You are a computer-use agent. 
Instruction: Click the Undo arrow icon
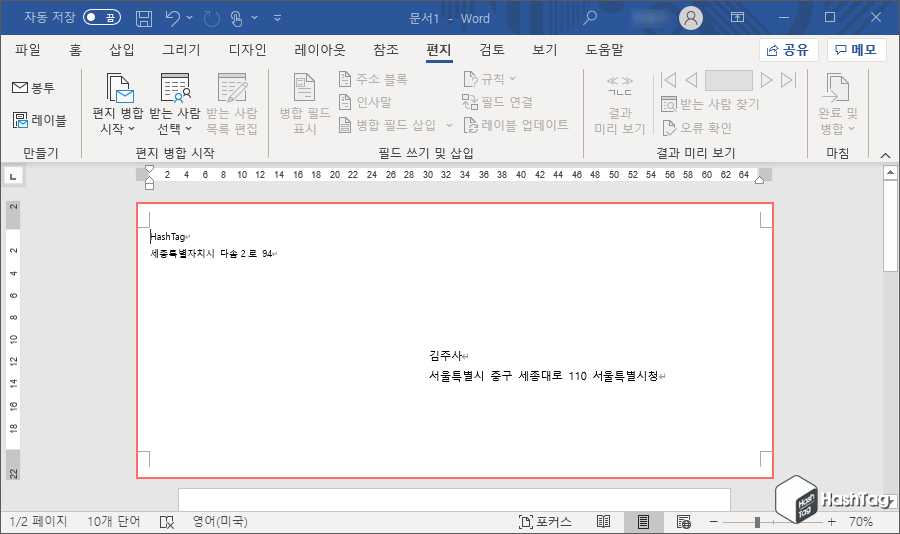(x=173, y=18)
